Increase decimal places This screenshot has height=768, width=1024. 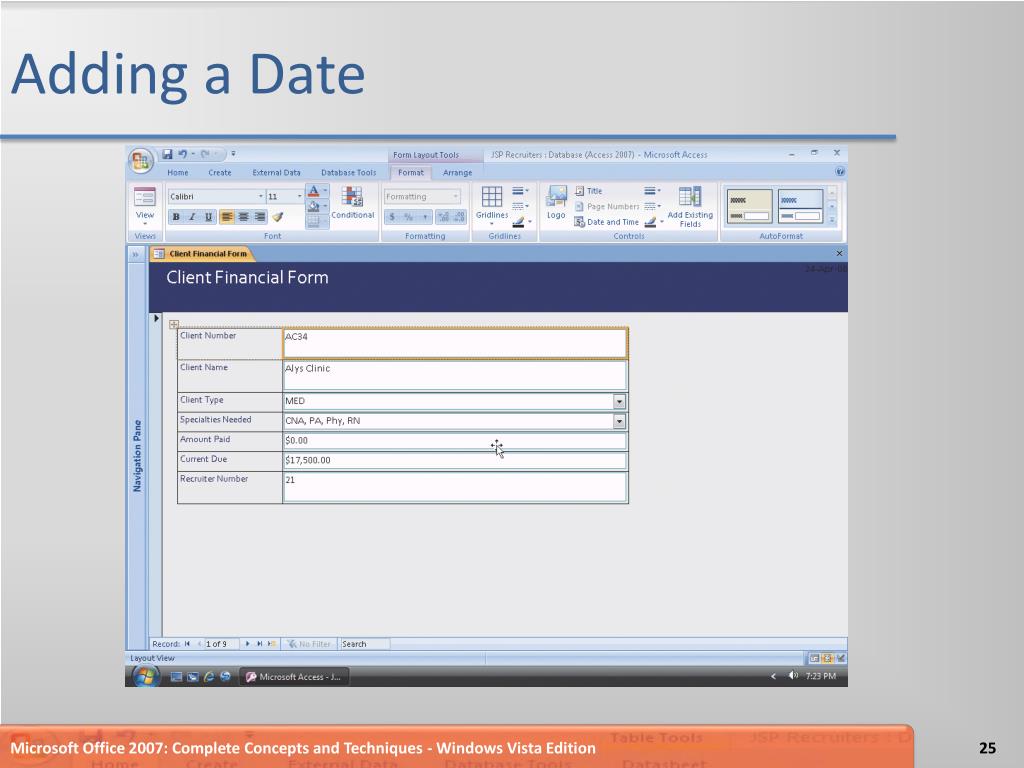click(x=443, y=217)
